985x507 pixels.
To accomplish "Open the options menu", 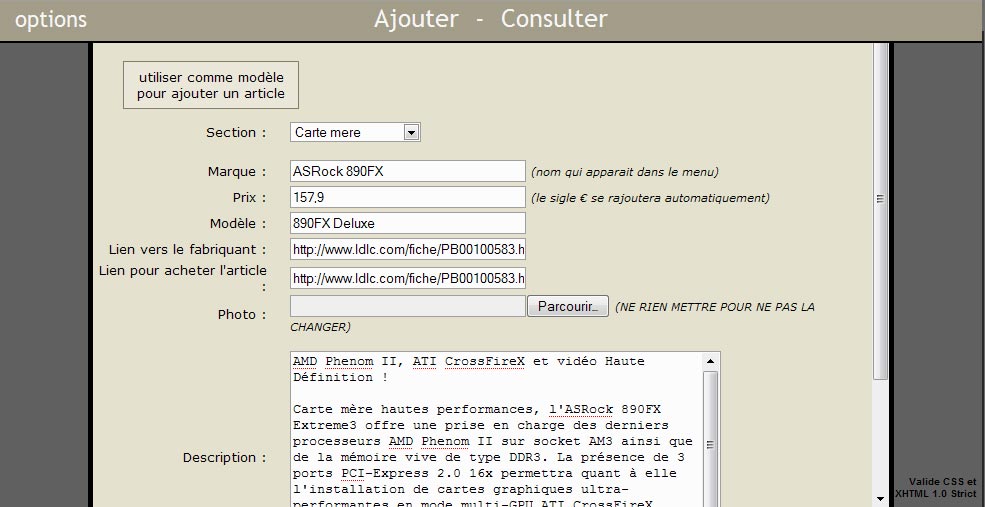I will coord(51,20).
